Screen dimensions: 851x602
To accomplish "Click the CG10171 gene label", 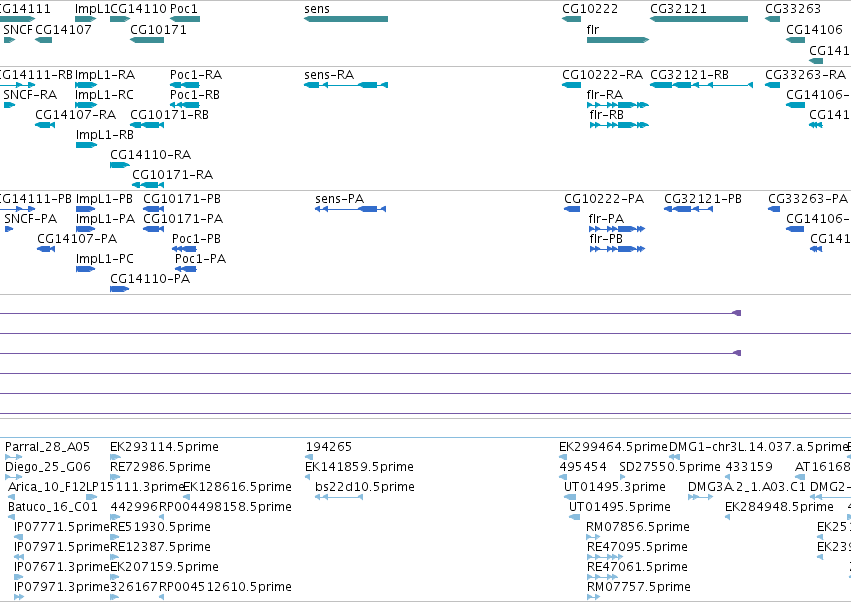I will point(158,29).
